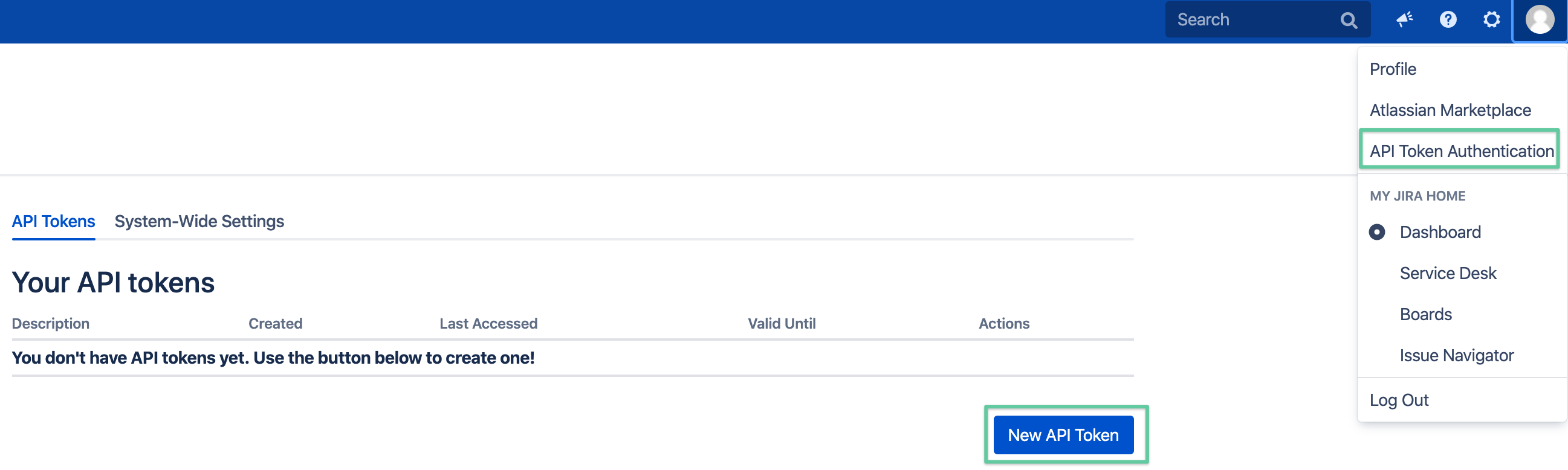The width and height of the screenshot is (1568, 470).
Task: Click the Valid Until column header
Action: 782,324
